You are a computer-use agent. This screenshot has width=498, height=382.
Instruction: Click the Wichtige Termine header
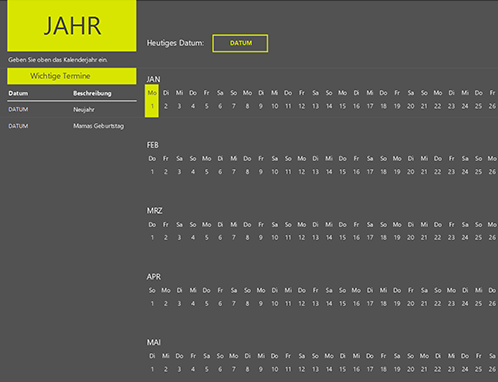click(x=72, y=76)
